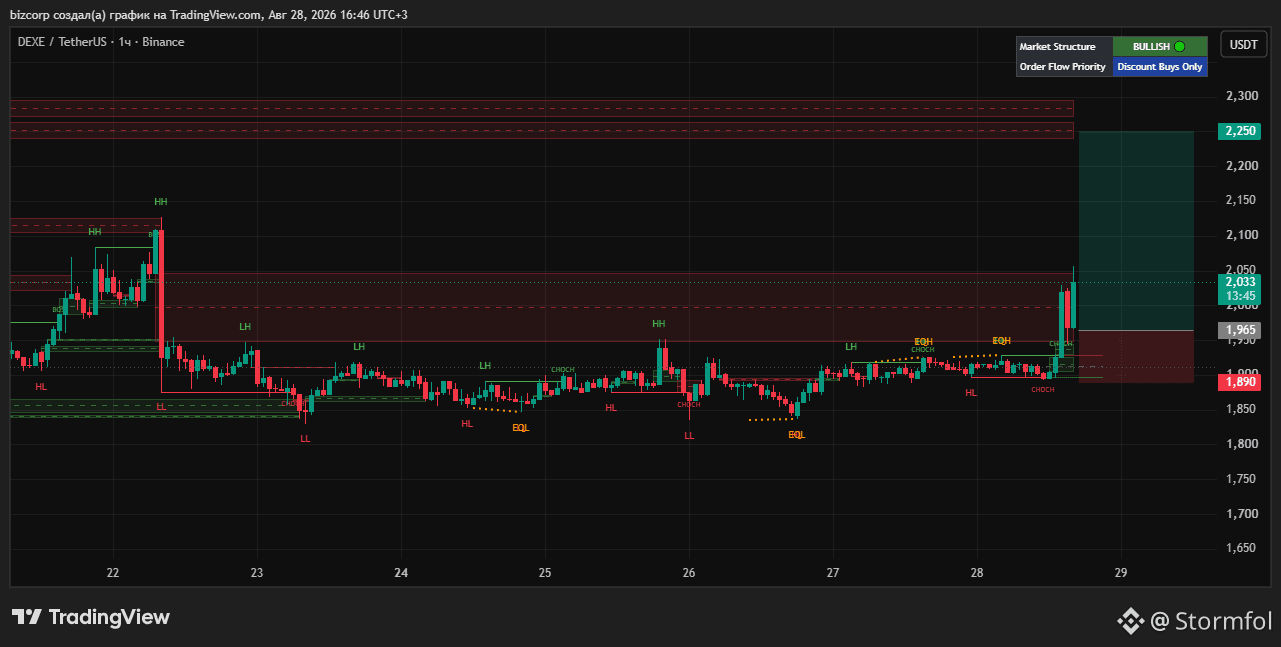Click the BULLISH market structure cell
This screenshot has height=647, width=1281.
pos(1160,46)
